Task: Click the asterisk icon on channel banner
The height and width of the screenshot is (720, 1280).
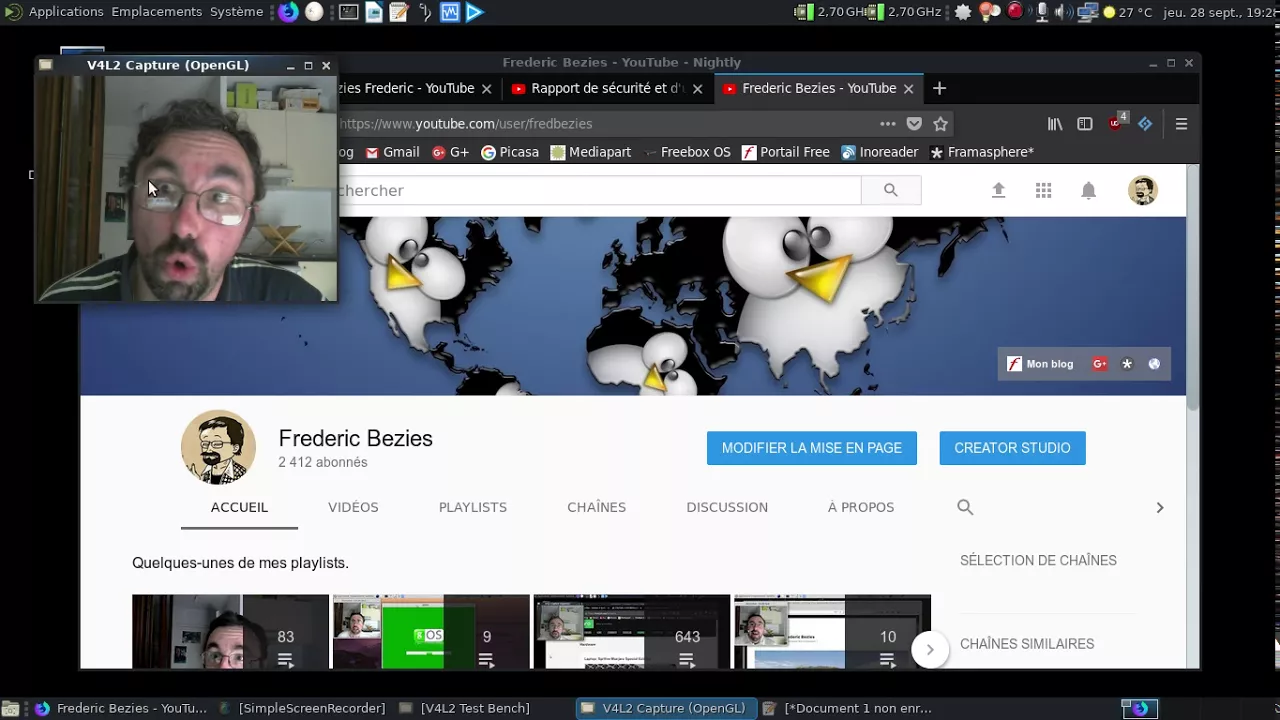Action: 1127,364
